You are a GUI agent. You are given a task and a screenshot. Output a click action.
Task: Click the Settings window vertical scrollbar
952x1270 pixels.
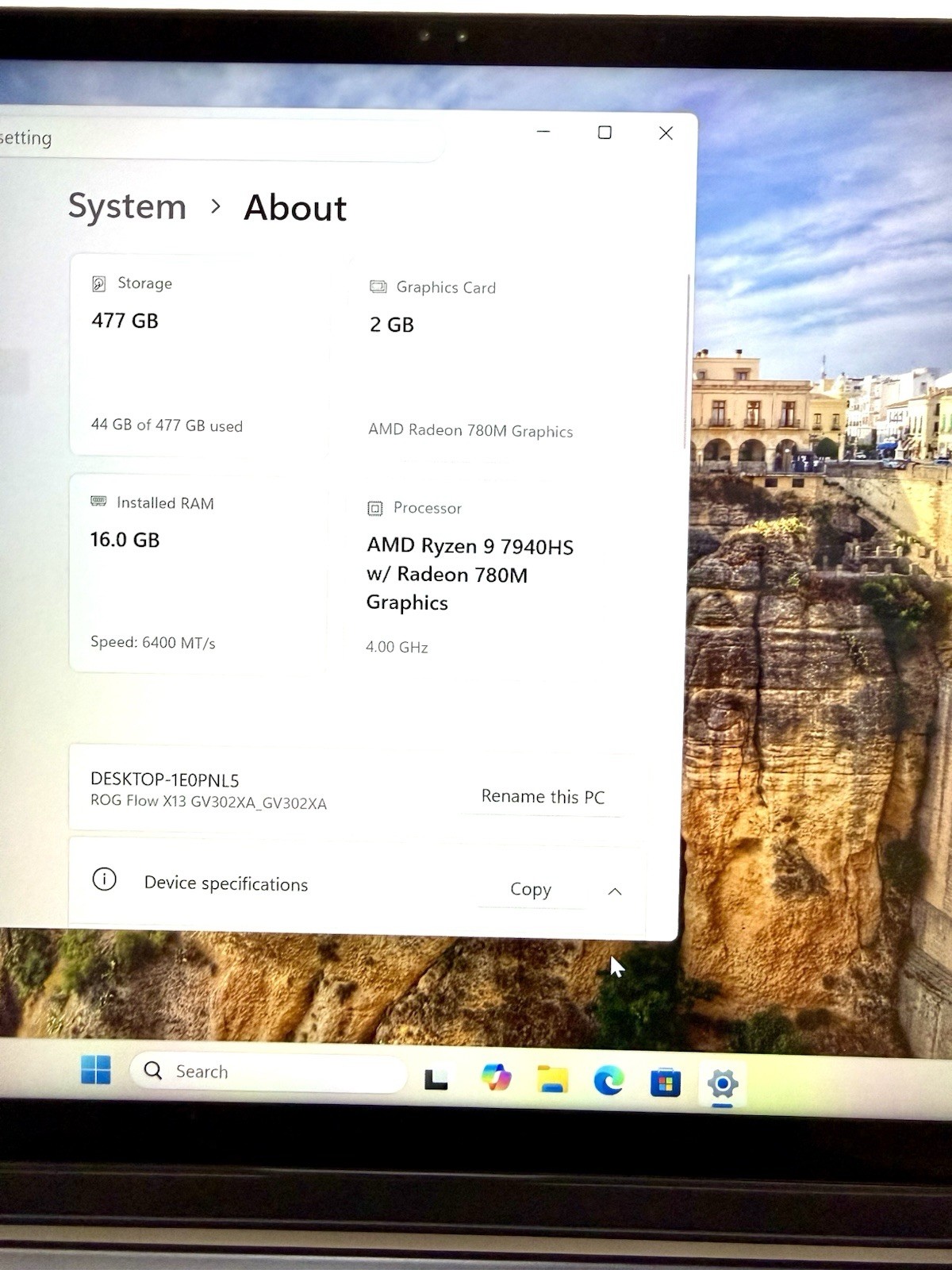688,361
